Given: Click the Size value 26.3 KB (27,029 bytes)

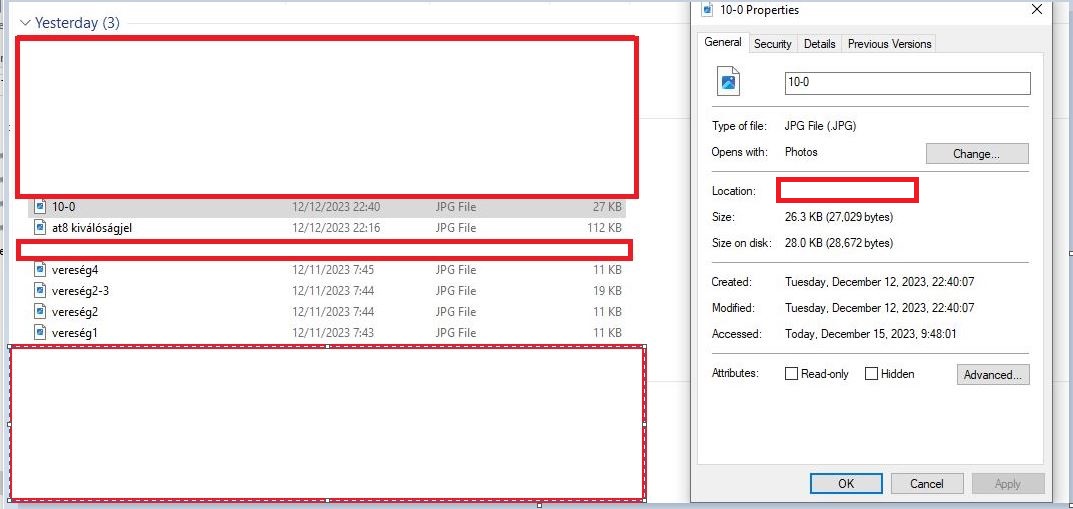Looking at the screenshot, I should tap(839, 217).
